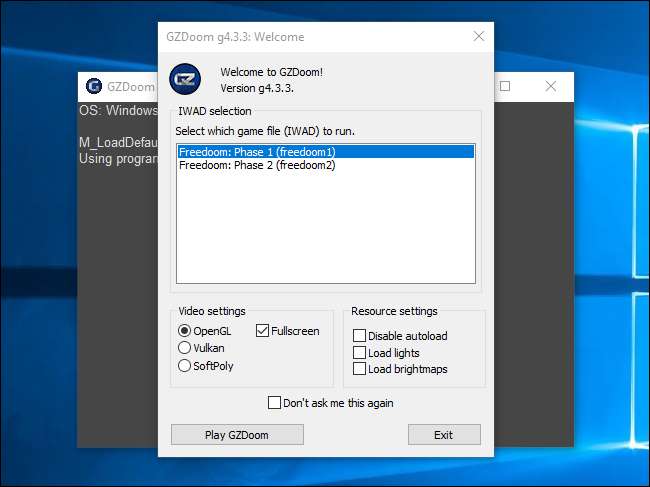Select Freedoom: Phase 2 (freedoom2) entry
650x487 pixels.
[x=325, y=165]
